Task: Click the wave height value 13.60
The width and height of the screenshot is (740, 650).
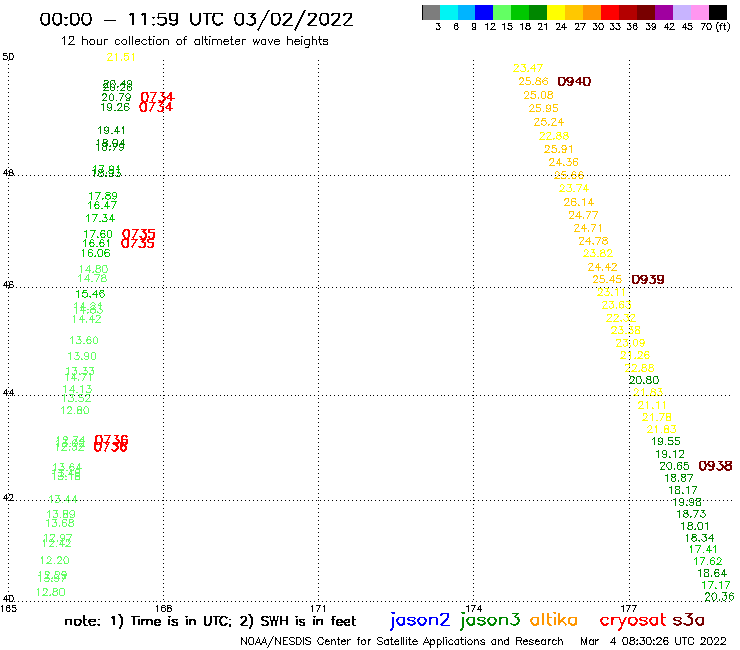Action: tap(84, 340)
